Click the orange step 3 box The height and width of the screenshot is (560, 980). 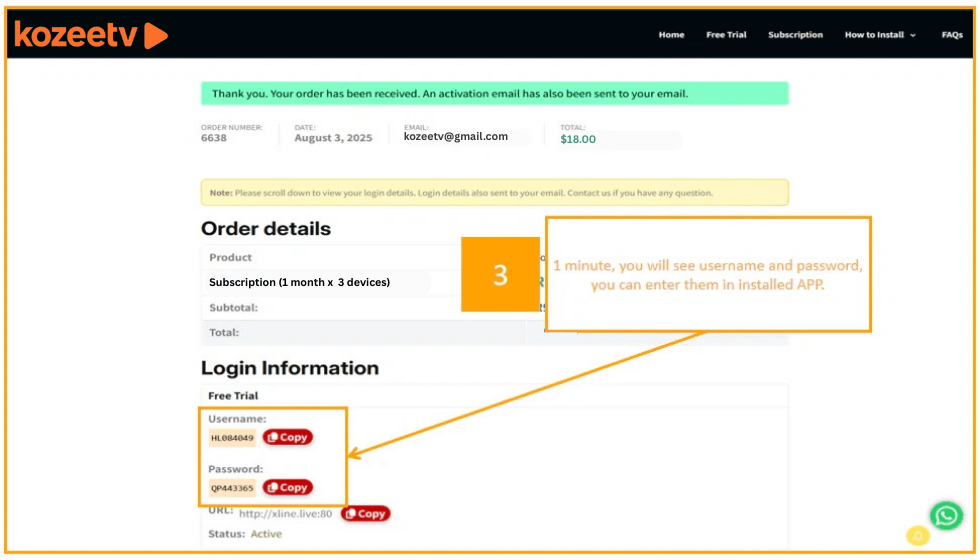coord(500,274)
